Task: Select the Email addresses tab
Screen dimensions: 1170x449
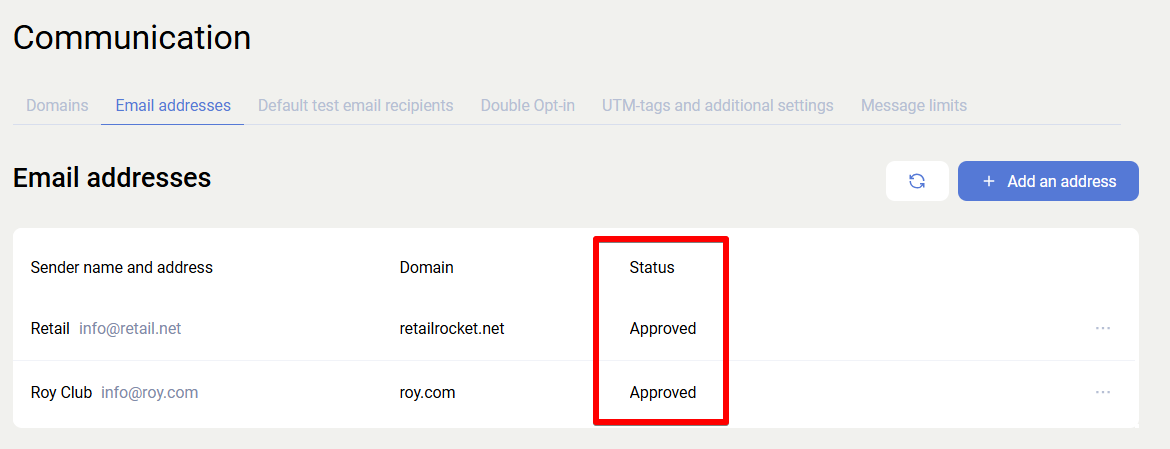Action: [x=173, y=105]
